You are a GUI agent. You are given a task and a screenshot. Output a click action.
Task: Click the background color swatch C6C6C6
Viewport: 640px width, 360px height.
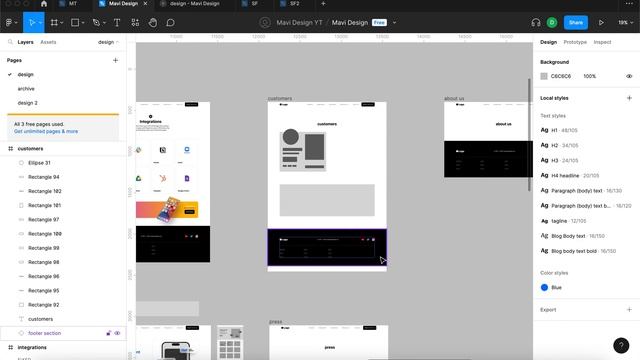click(544, 76)
